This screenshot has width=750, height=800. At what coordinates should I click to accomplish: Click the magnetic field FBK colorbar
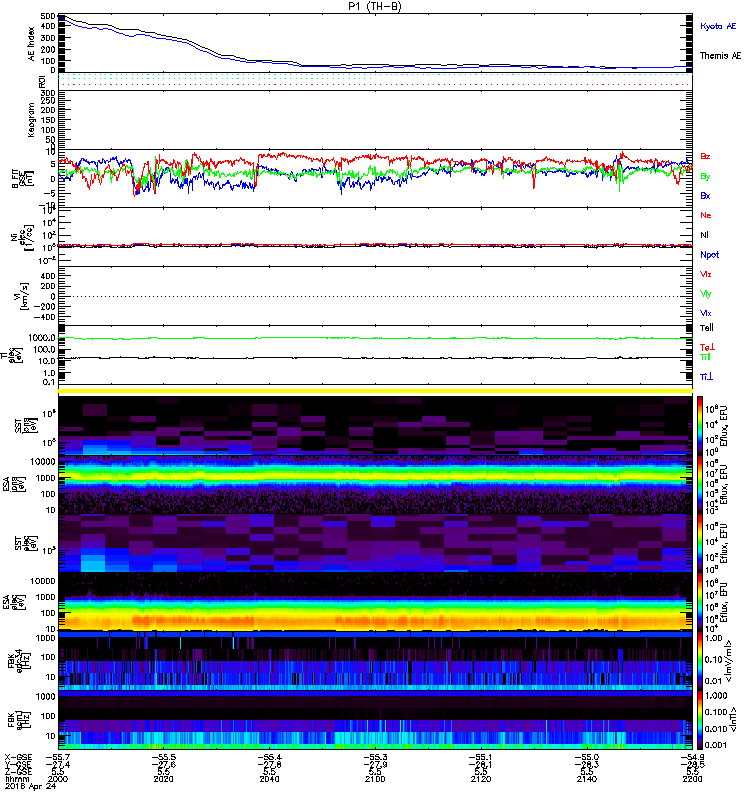click(x=700, y=720)
